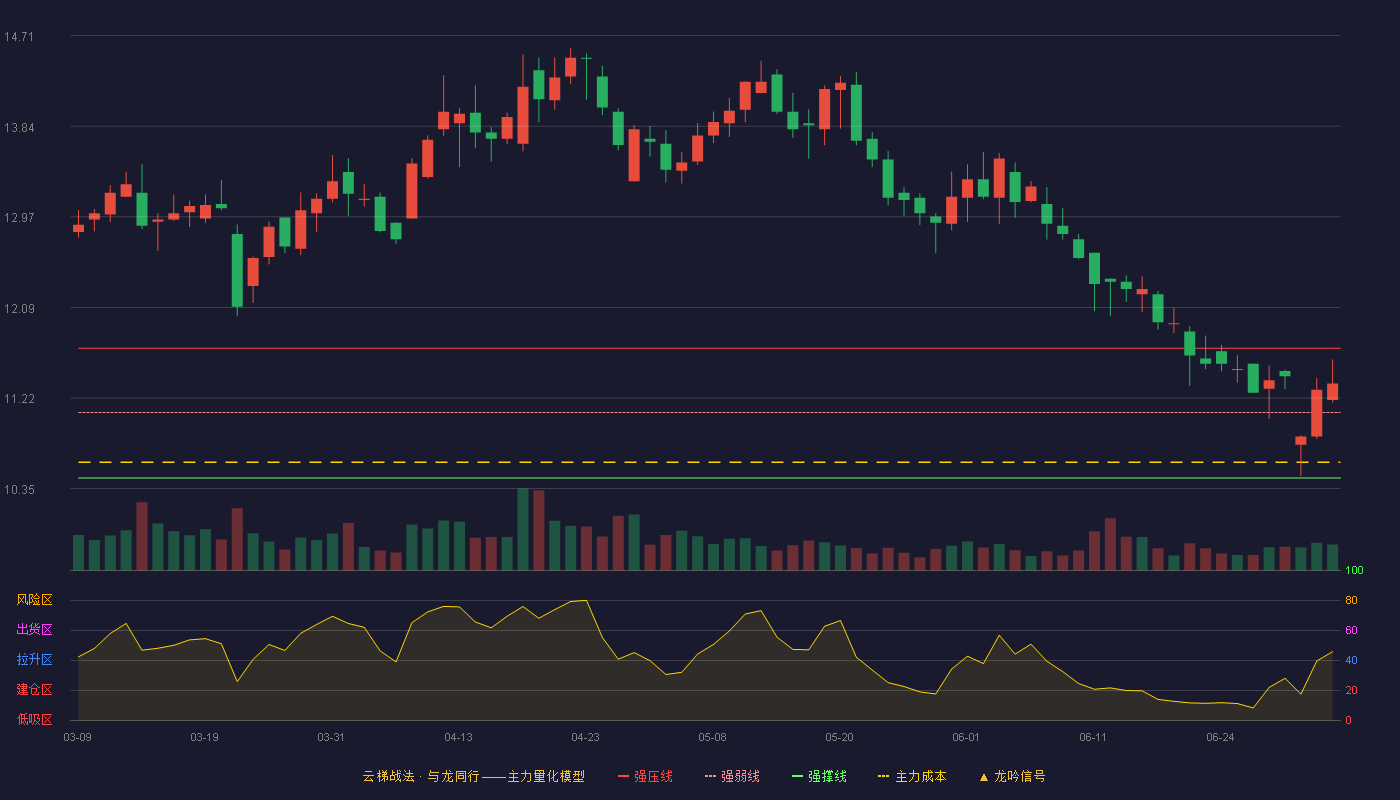Click the 10.35 price axis label
This screenshot has width=1400, height=800.
pyautogui.click(x=19, y=490)
